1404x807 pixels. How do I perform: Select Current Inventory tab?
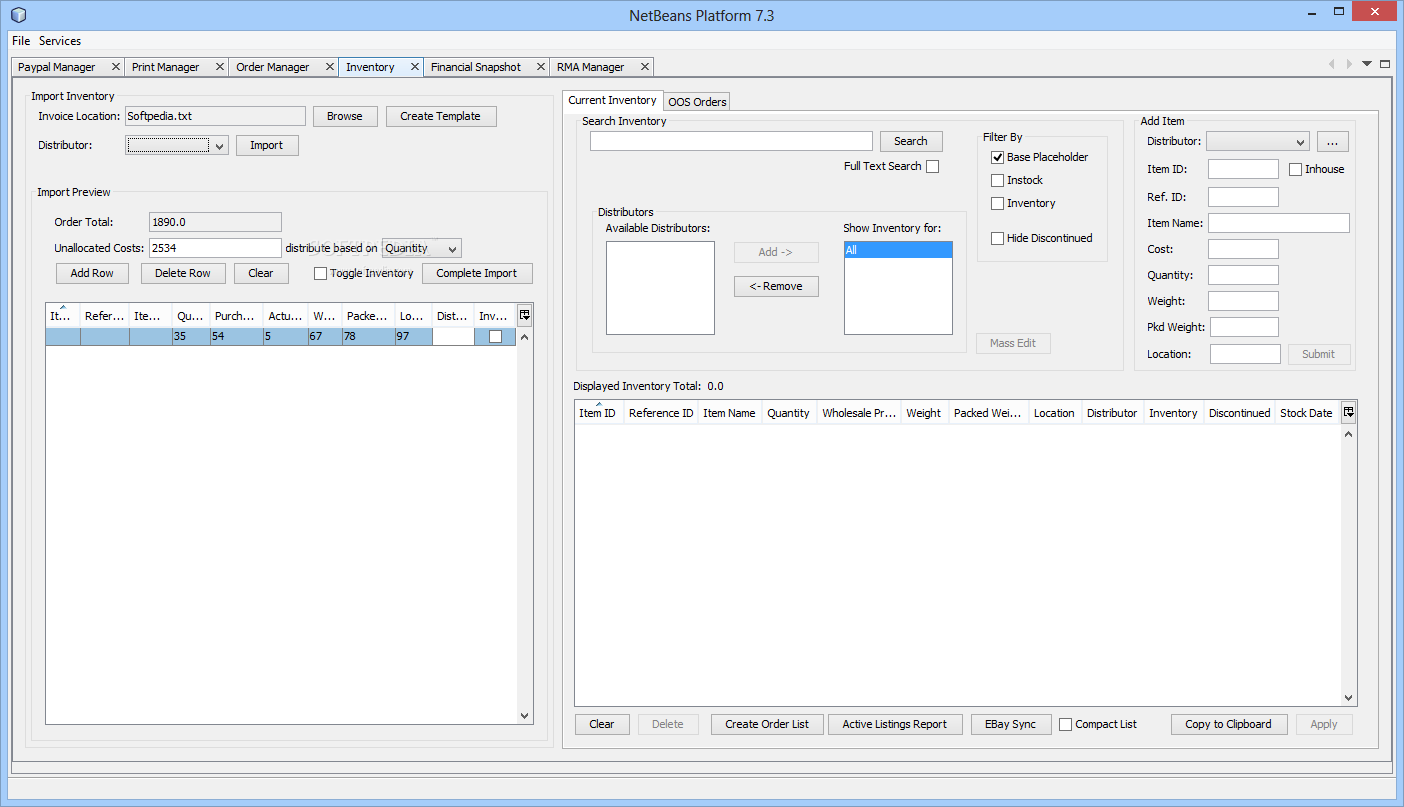coord(612,100)
